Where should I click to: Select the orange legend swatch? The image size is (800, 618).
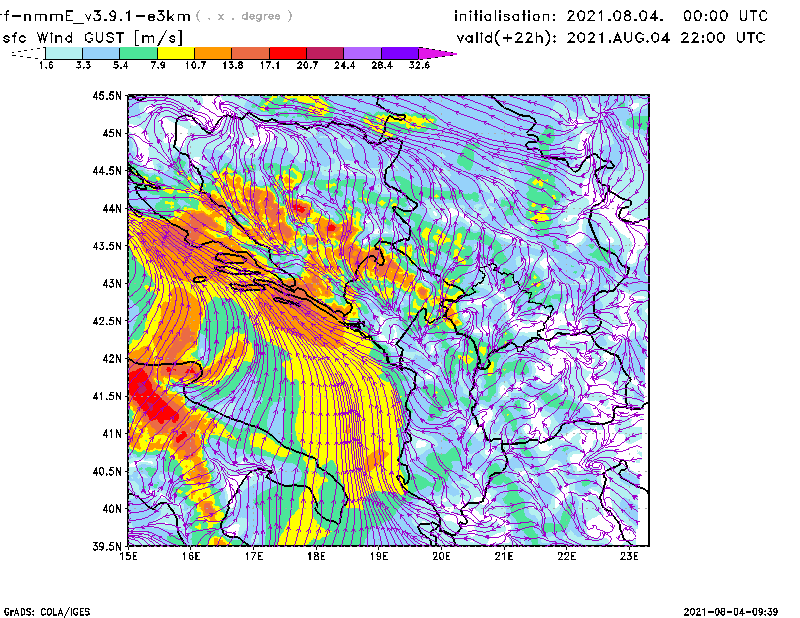(213, 53)
